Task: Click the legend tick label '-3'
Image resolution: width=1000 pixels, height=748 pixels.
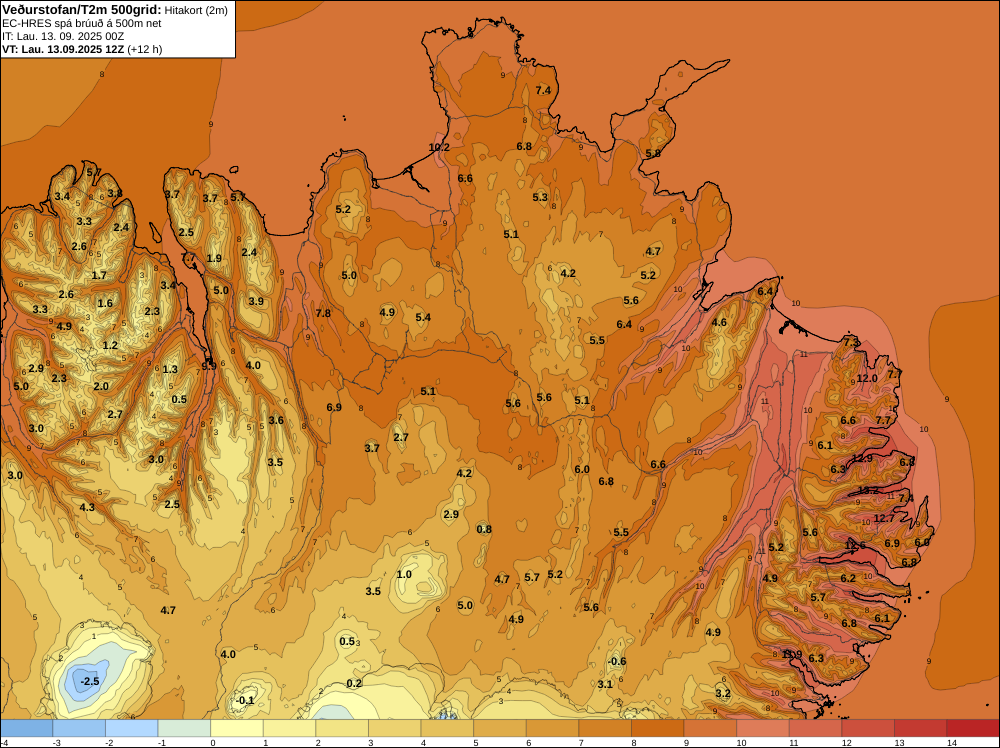Action: [55, 743]
